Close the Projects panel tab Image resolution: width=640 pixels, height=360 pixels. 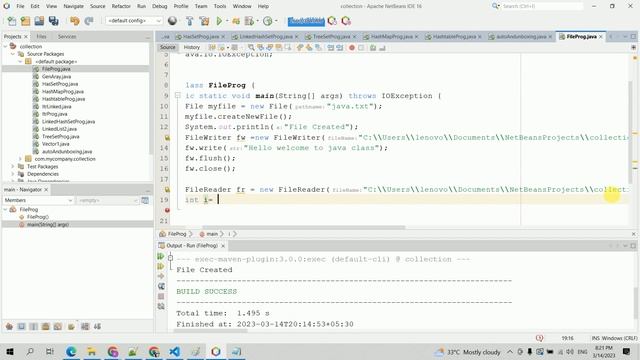pyautogui.click(x=26, y=37)
